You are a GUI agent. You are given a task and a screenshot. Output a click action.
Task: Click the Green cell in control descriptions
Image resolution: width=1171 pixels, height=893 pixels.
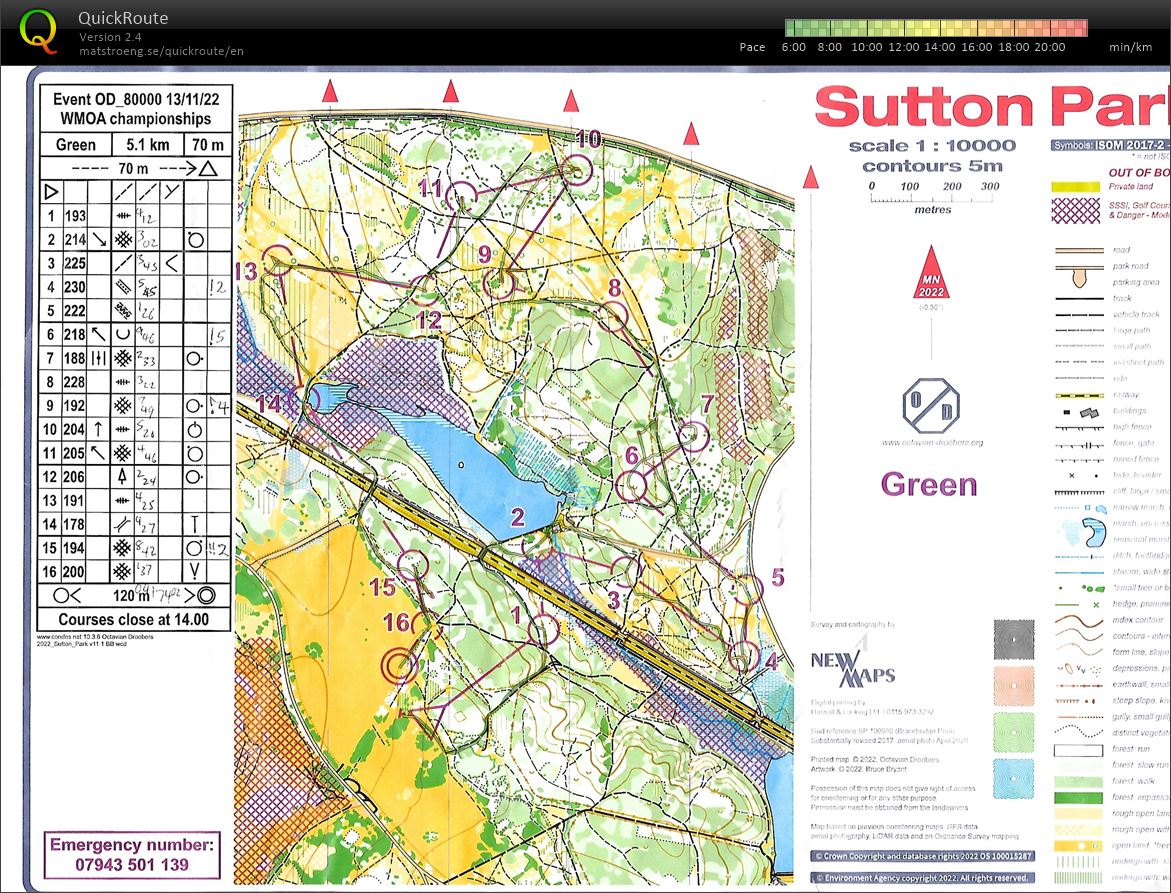pyautogui.click(x=75, y=145)
